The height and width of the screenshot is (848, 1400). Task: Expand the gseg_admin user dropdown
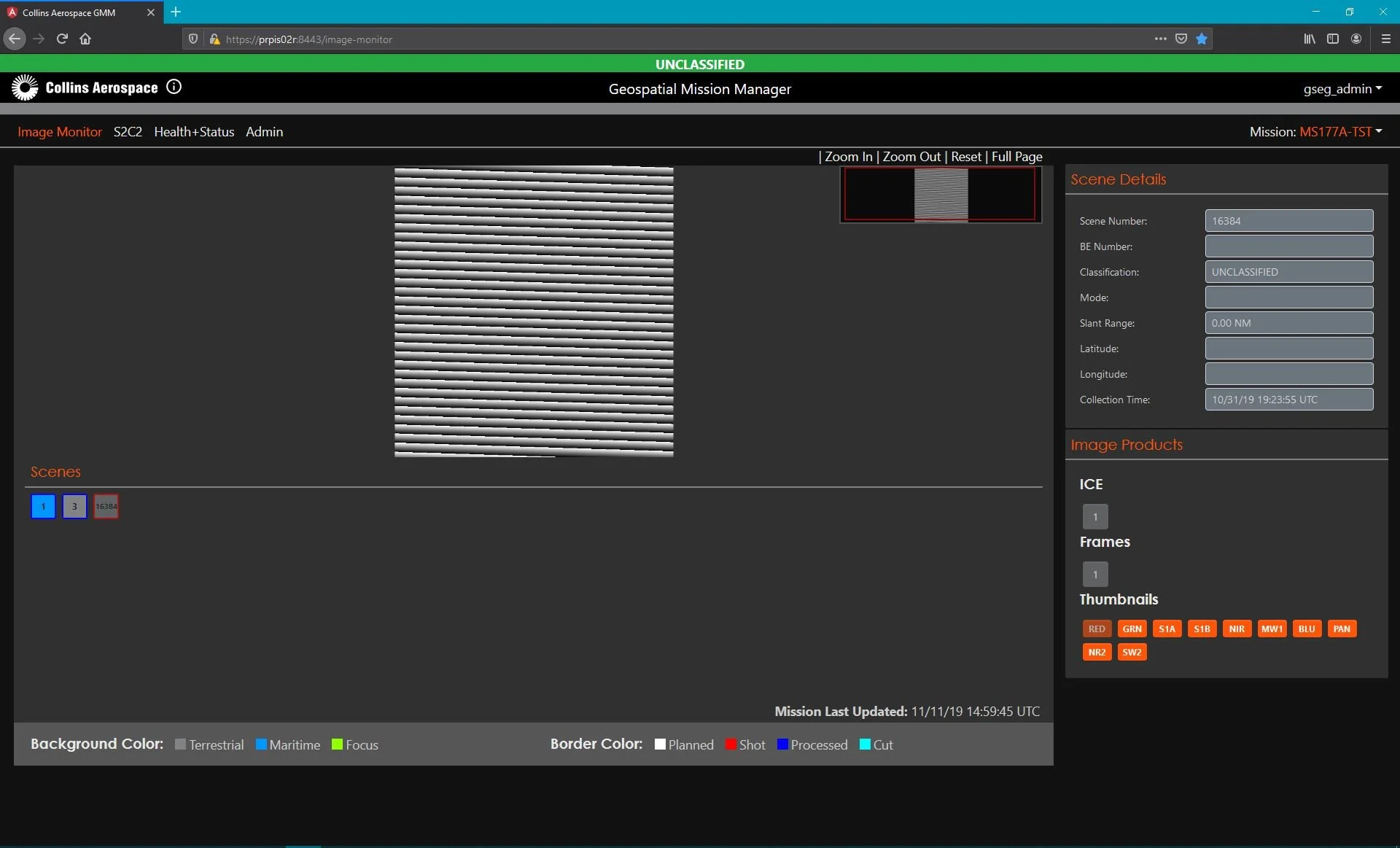click(1342, 88)
